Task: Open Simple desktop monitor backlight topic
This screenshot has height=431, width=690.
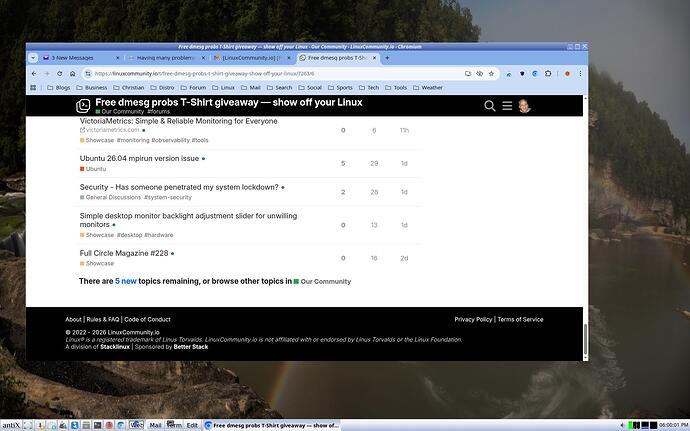Action: click(x=188, y=220)
